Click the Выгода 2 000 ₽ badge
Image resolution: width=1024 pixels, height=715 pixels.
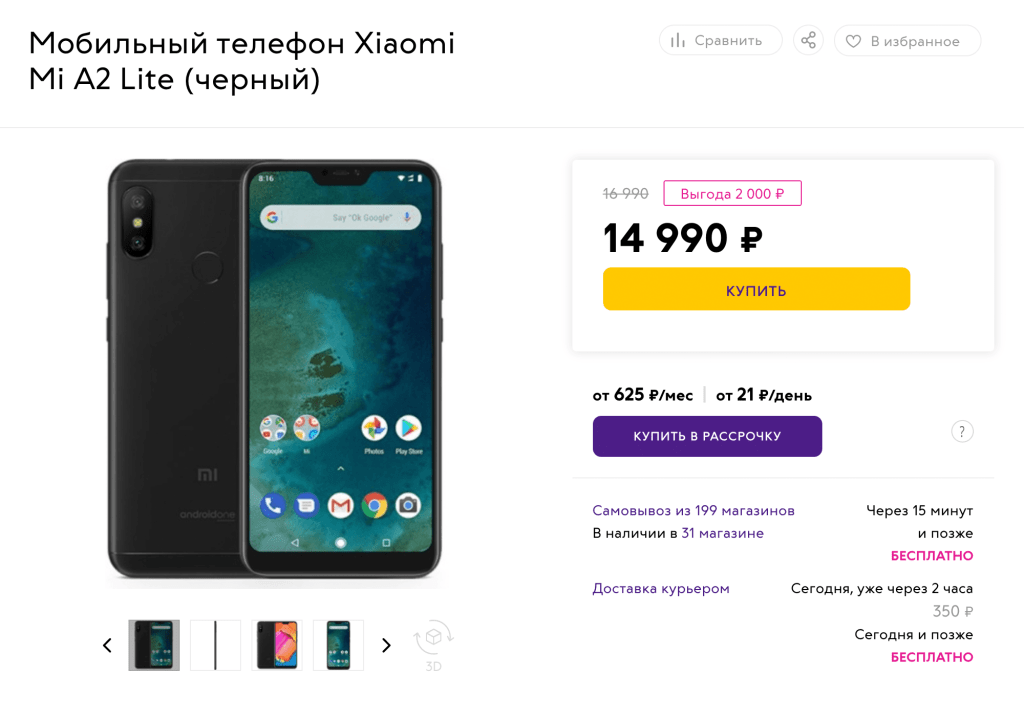tap(732, 193)
